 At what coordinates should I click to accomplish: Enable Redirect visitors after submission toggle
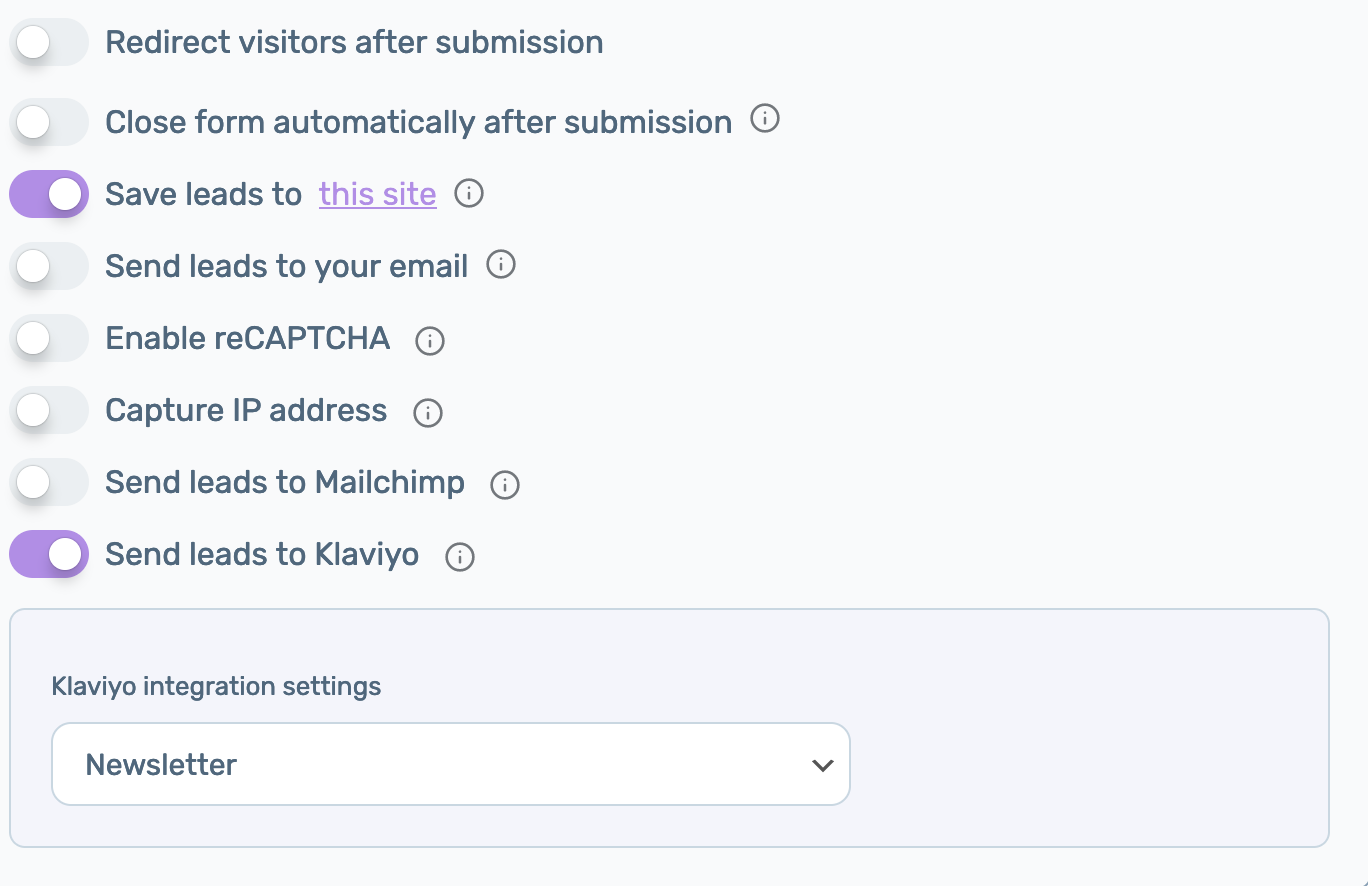coord(49,43)
